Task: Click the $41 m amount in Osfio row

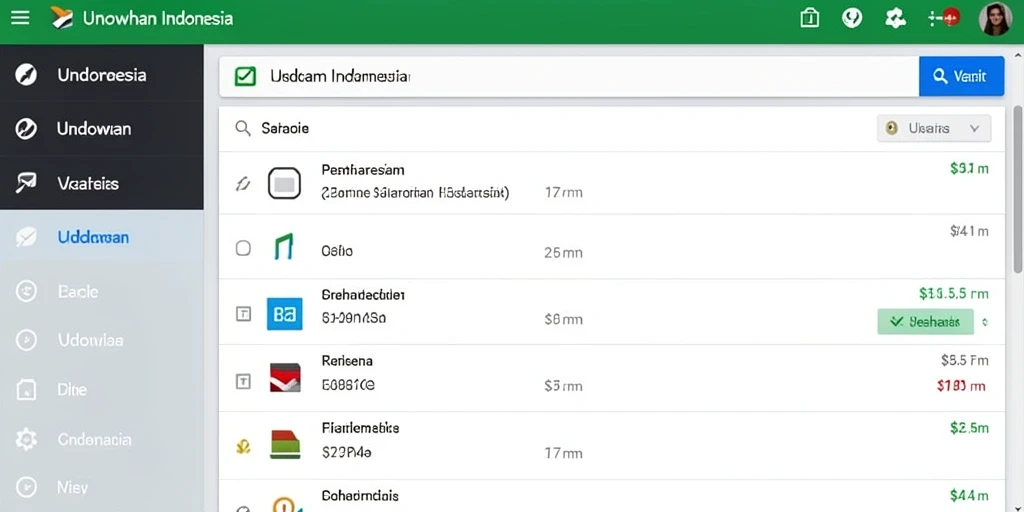Action: [969, 231]
